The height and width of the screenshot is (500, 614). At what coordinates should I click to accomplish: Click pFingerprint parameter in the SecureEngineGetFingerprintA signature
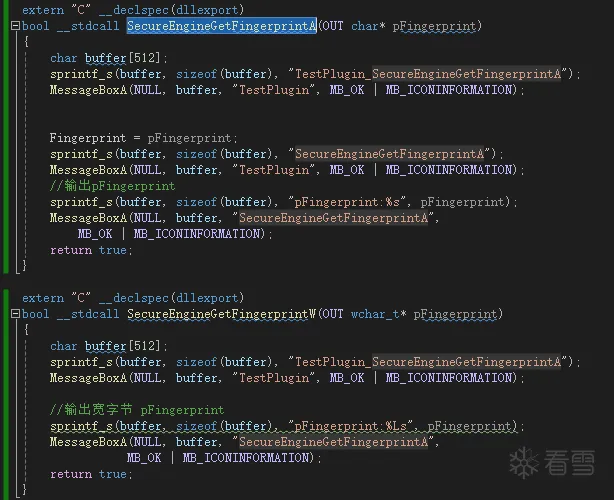(435, 26)
